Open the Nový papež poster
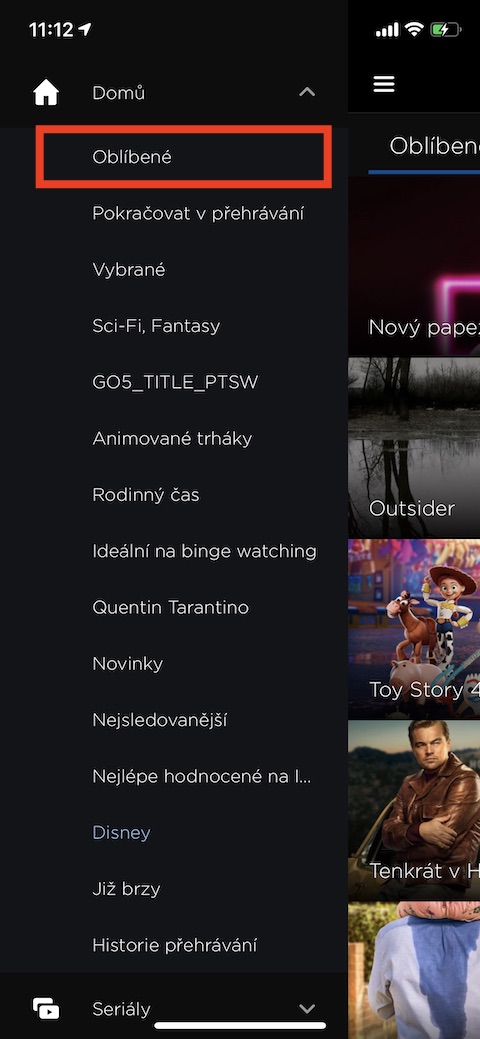The height and width of the screenshot is (1039, 480). click(414, 266)
